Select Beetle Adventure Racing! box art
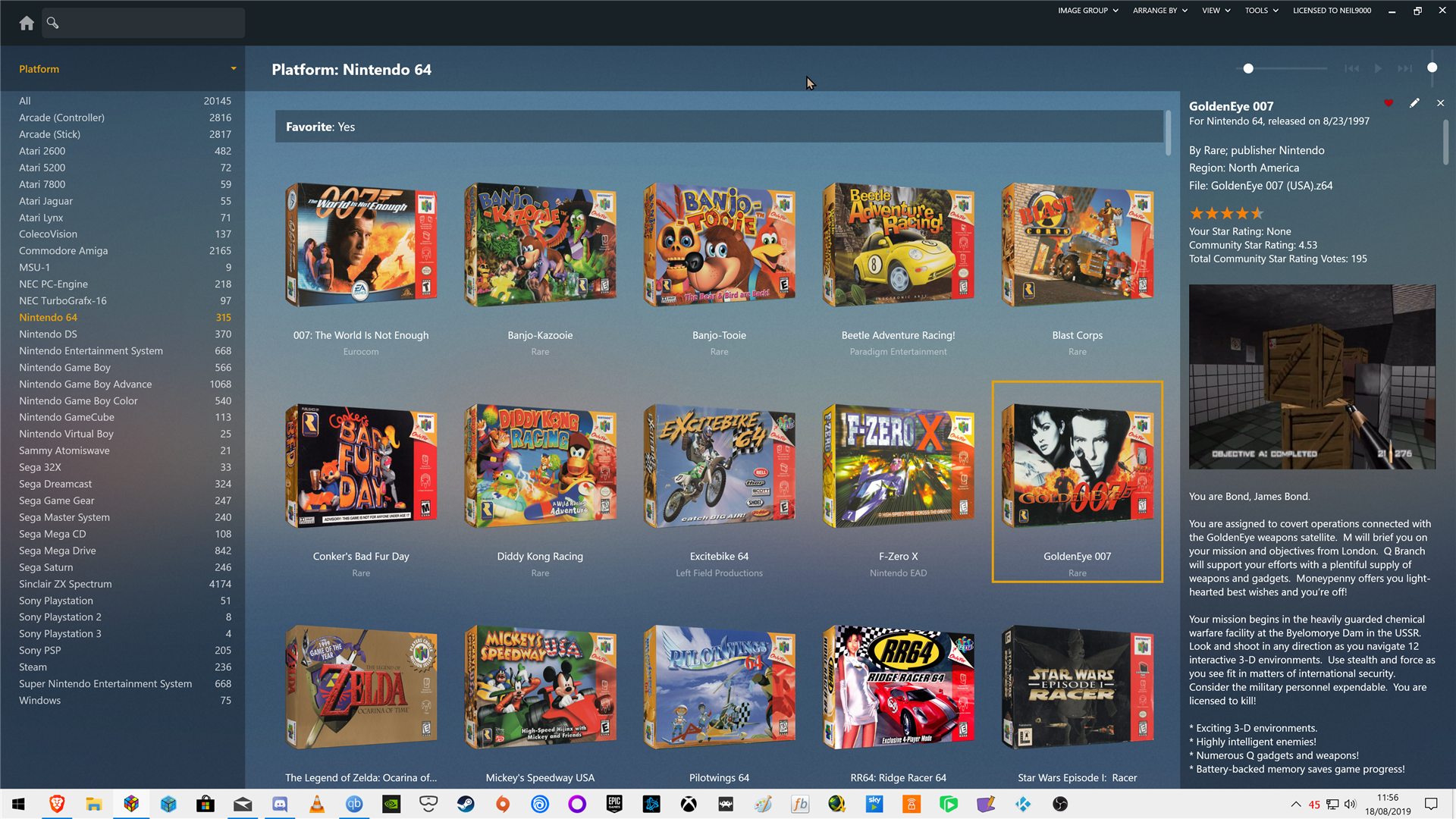The image size is (1456, 819). (898, 244)
